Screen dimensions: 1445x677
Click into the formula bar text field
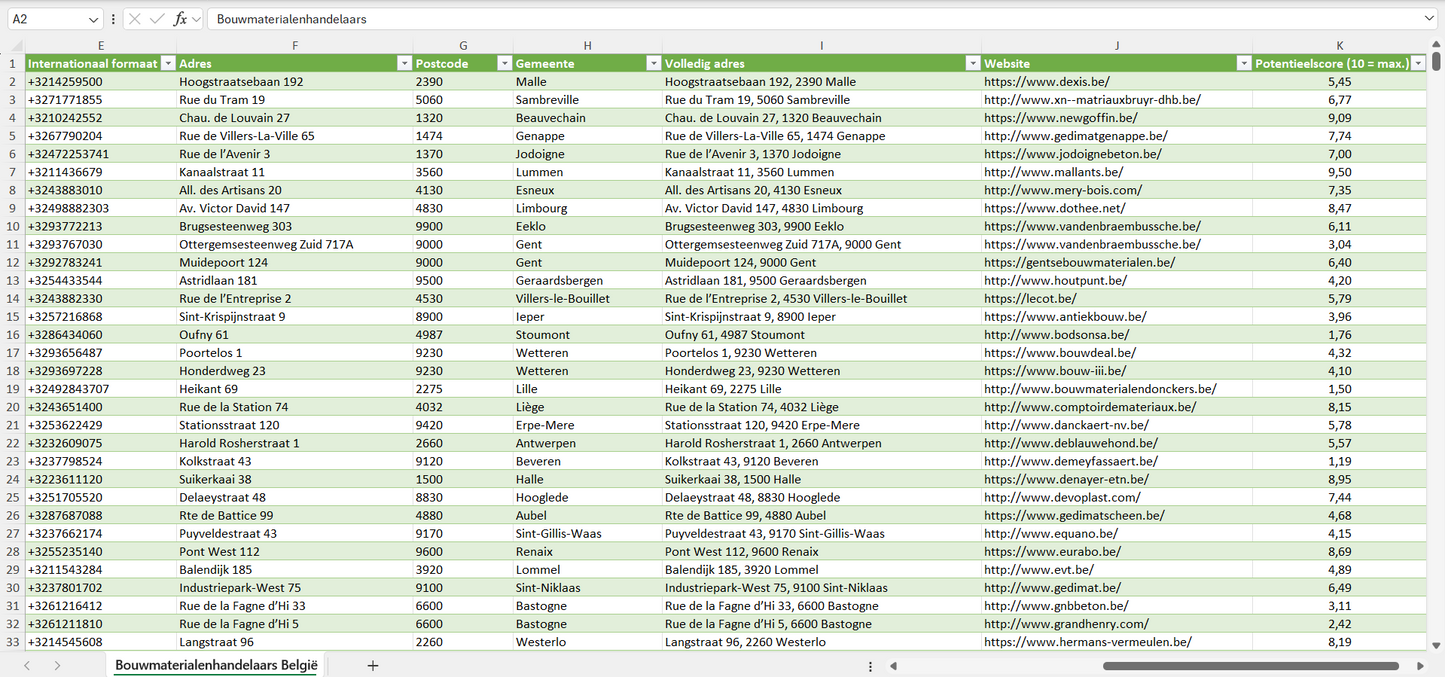(800, 19)
